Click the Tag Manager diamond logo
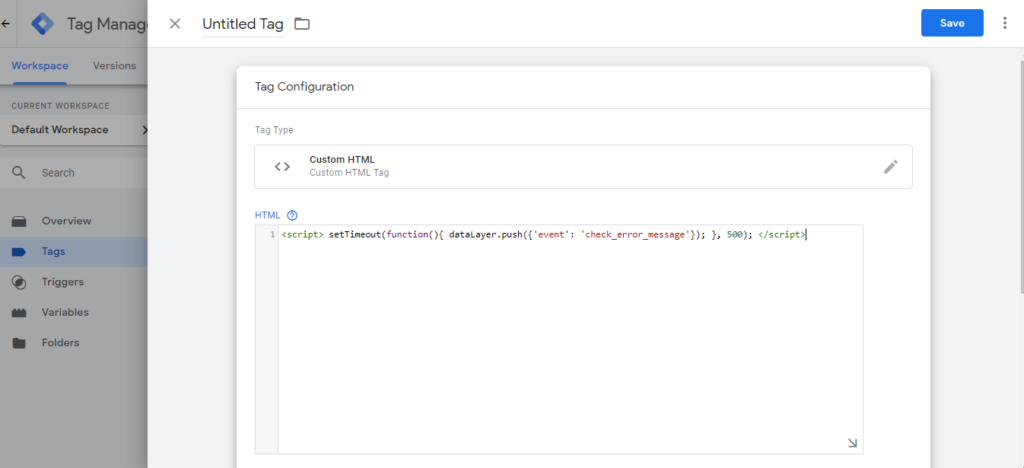This screenshot has width=1024, height=468. tap(43, 23)
